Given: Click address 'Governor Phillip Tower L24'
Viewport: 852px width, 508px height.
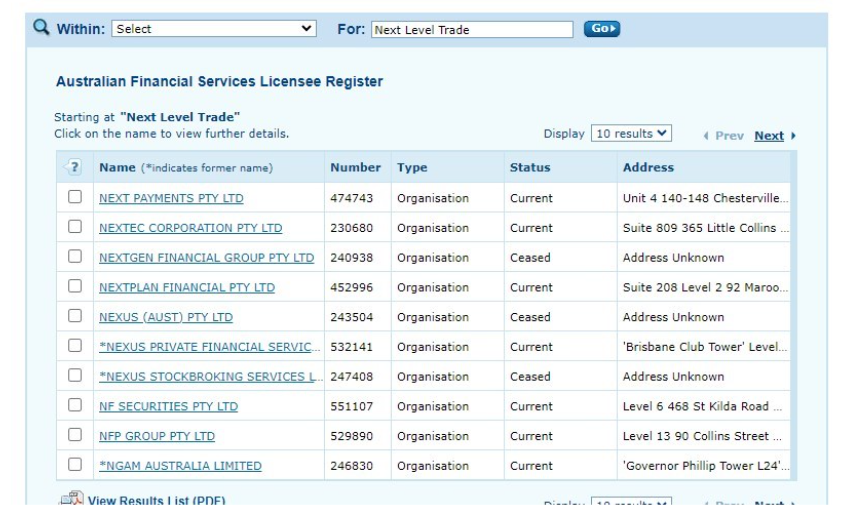Looking at the screenshot, I should coord(706,466).
